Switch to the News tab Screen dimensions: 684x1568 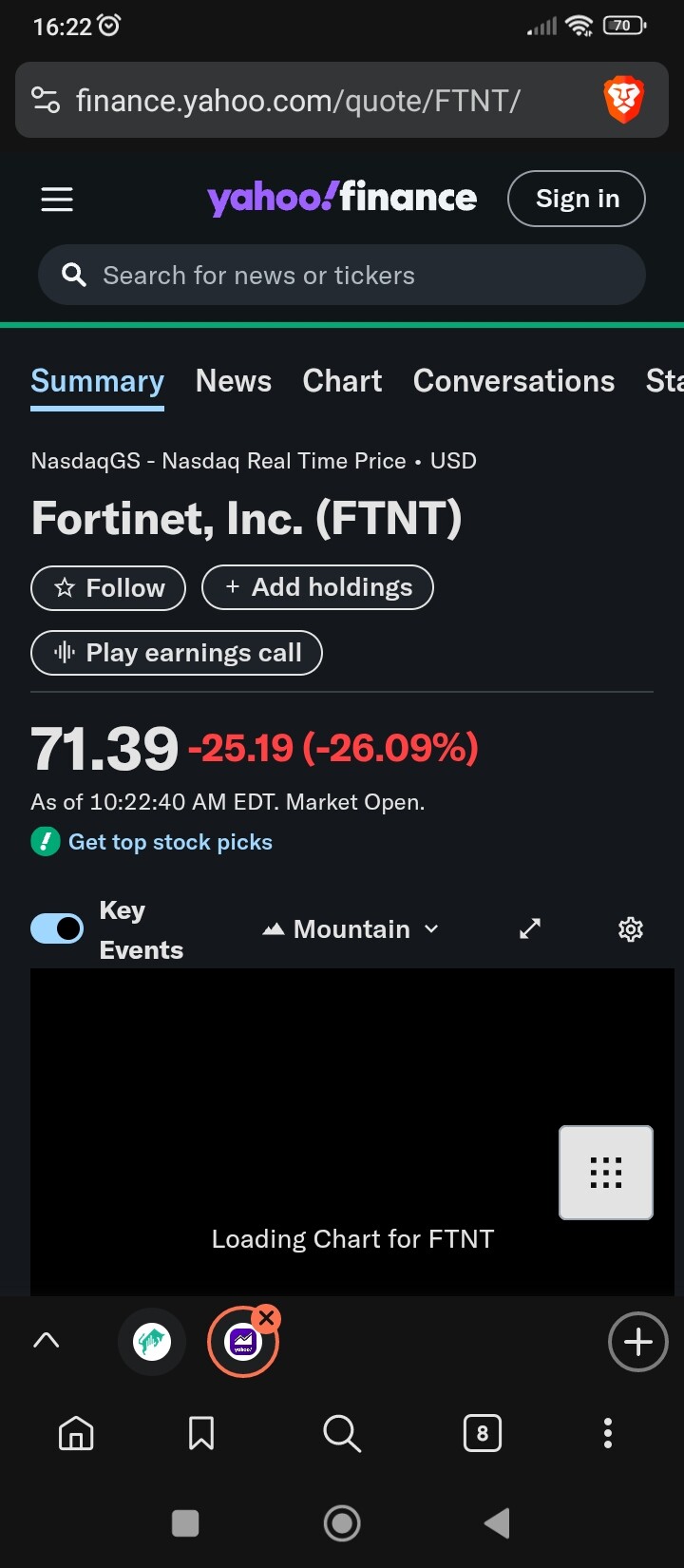point(234,381)
